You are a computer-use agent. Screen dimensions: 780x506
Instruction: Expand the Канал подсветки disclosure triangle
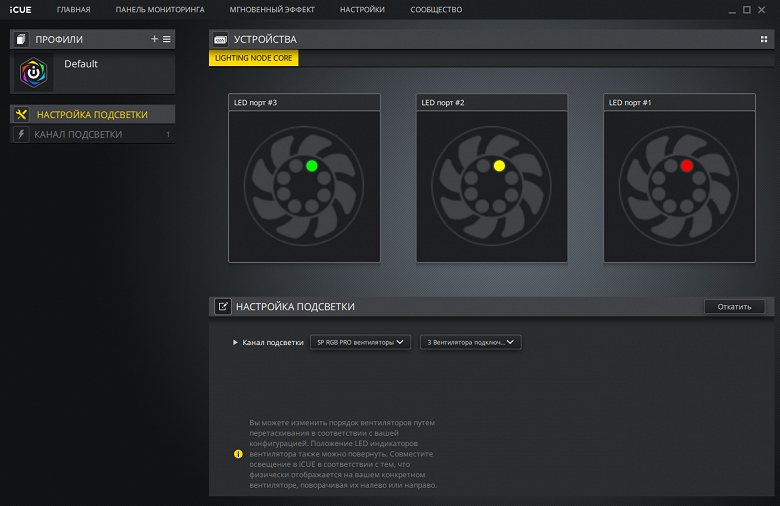(x=235, y=342)
